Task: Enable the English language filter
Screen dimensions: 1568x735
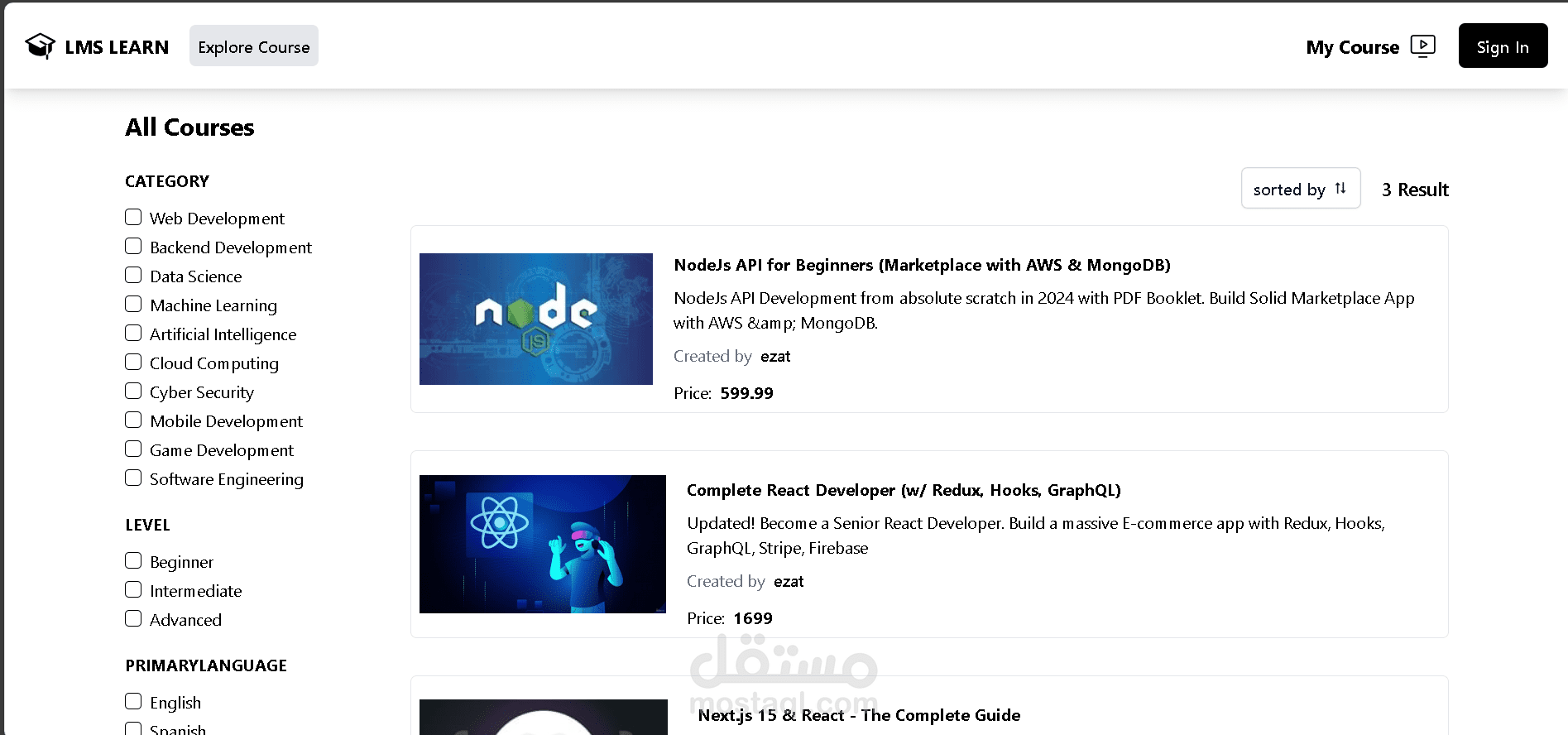Action: [133, 701]
